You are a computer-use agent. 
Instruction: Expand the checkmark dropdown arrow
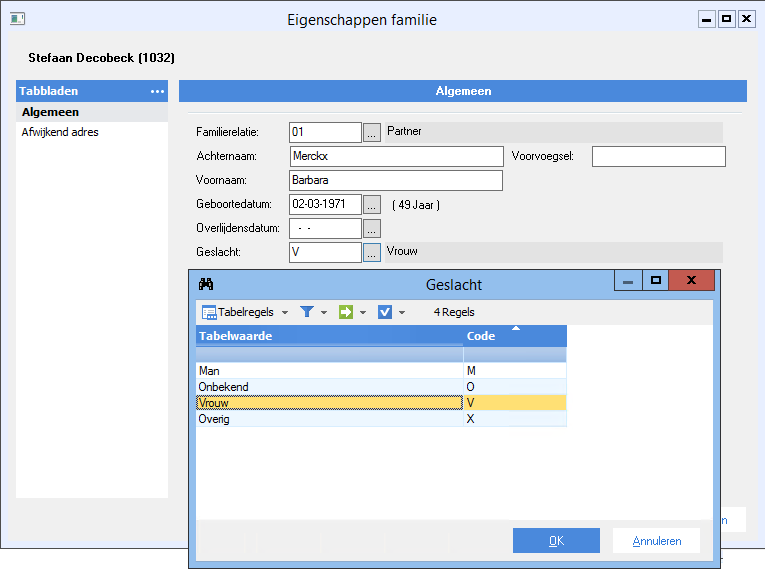[402, 312]
